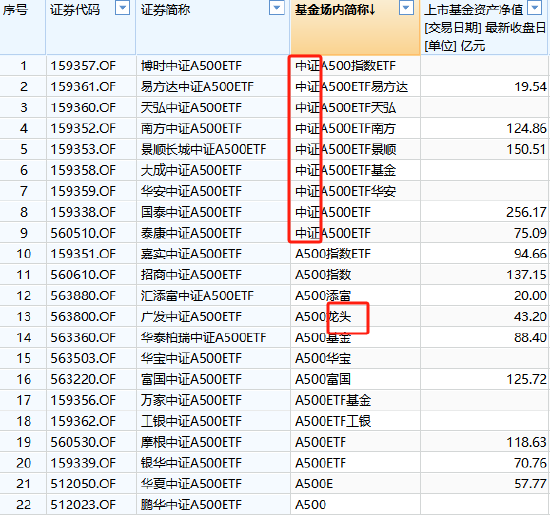Select net asset value 75.09
Screen dimensions: 550x515
(x=530, y=233)
